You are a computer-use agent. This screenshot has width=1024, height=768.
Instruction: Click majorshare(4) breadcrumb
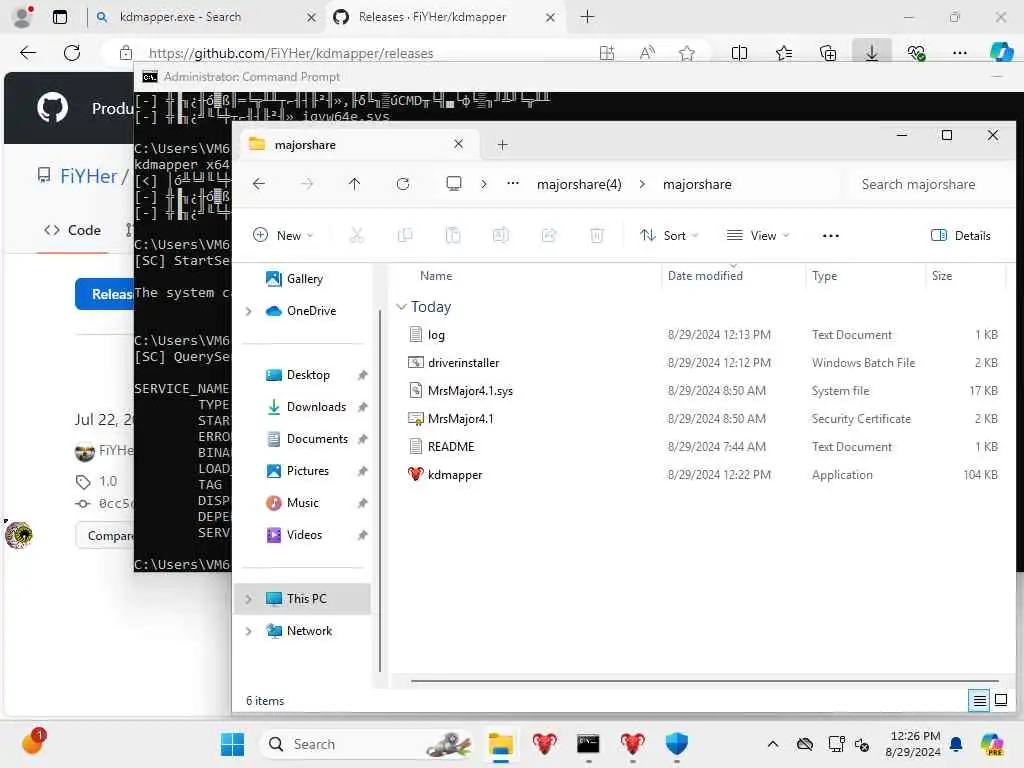point(579,185)
